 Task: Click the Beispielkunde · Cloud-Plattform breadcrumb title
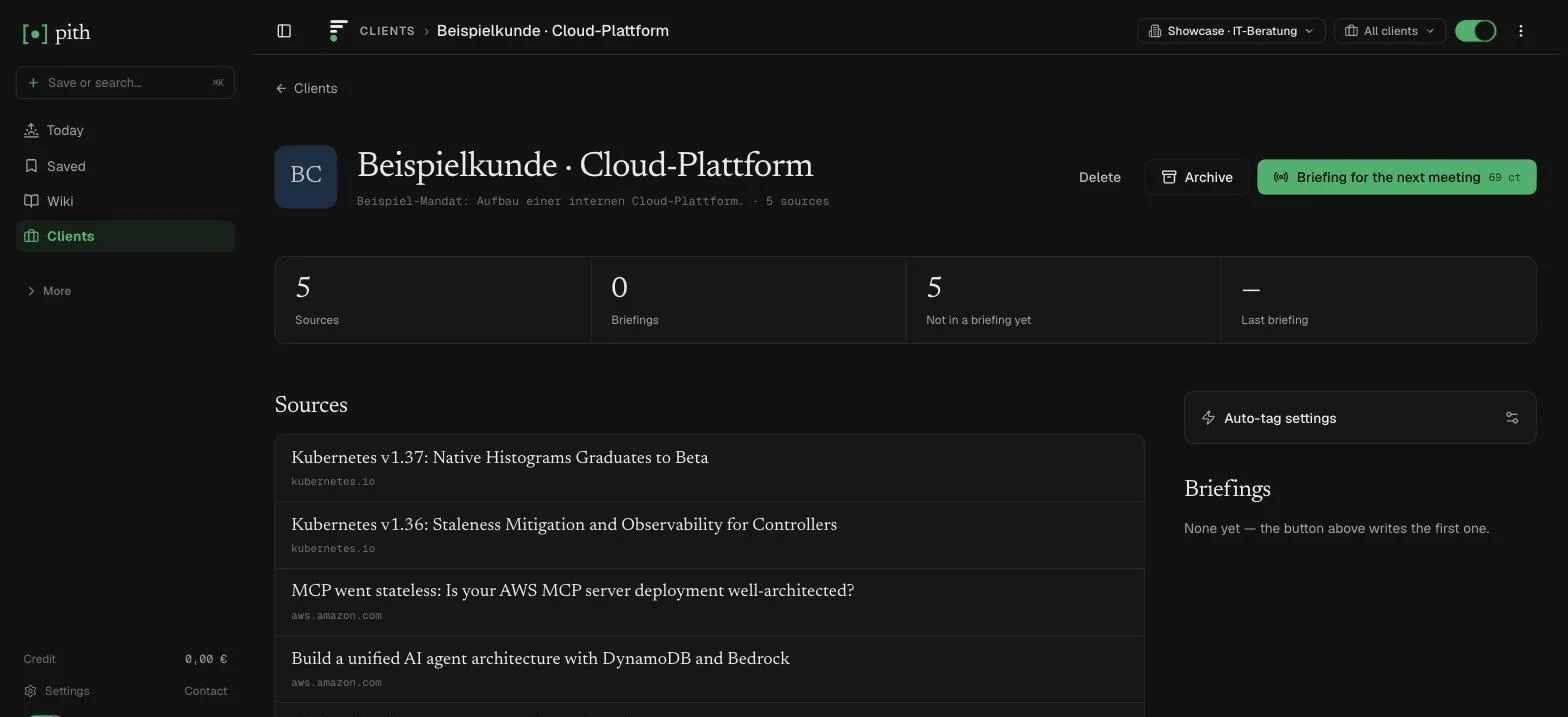pyautogui.click(x=553, y=31)
